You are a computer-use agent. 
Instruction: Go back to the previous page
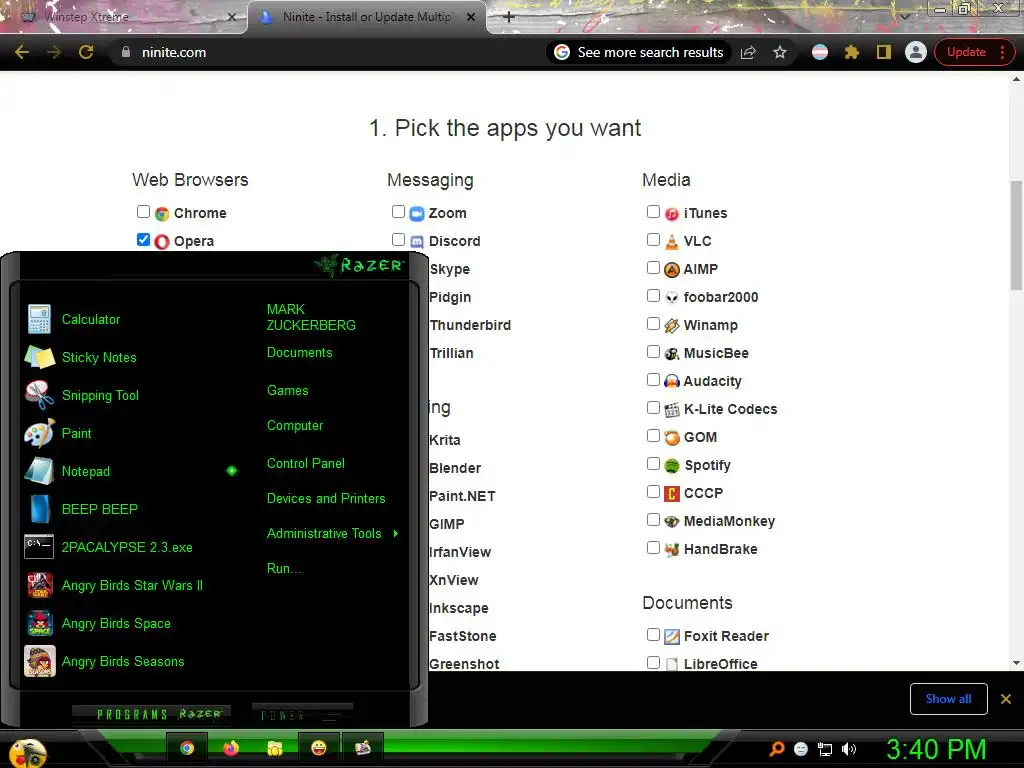pyautogui.click(x=22, y=52)
